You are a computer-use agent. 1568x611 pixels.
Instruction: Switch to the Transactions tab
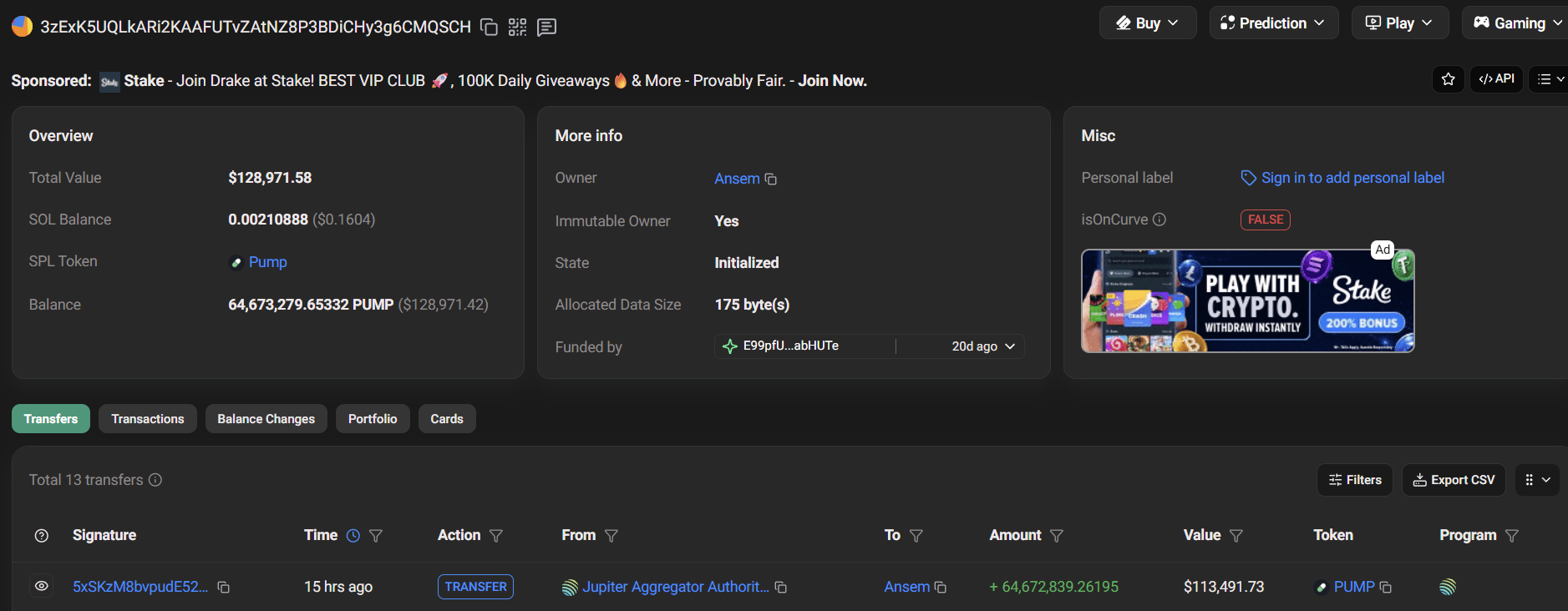click(148, 419)
